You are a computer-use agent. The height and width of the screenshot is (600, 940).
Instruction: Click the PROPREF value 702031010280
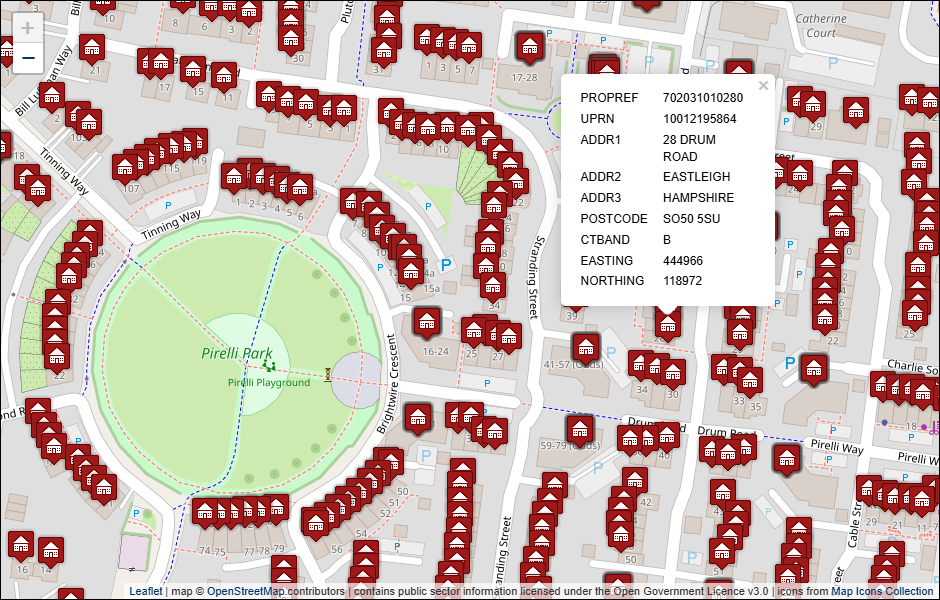click(x=703, y=98)
